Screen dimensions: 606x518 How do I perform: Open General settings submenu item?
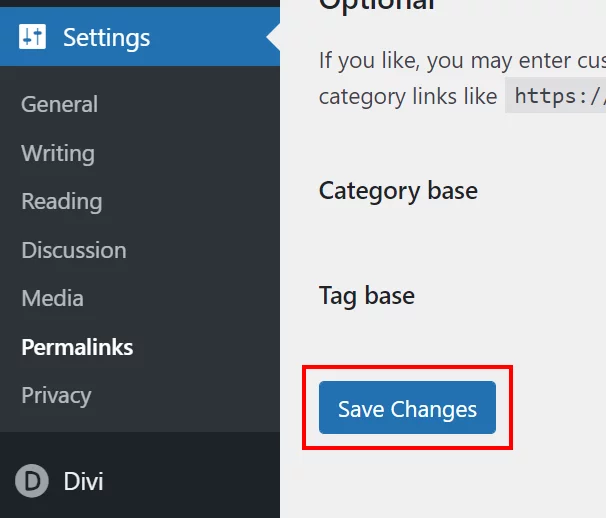pos(60,104)
